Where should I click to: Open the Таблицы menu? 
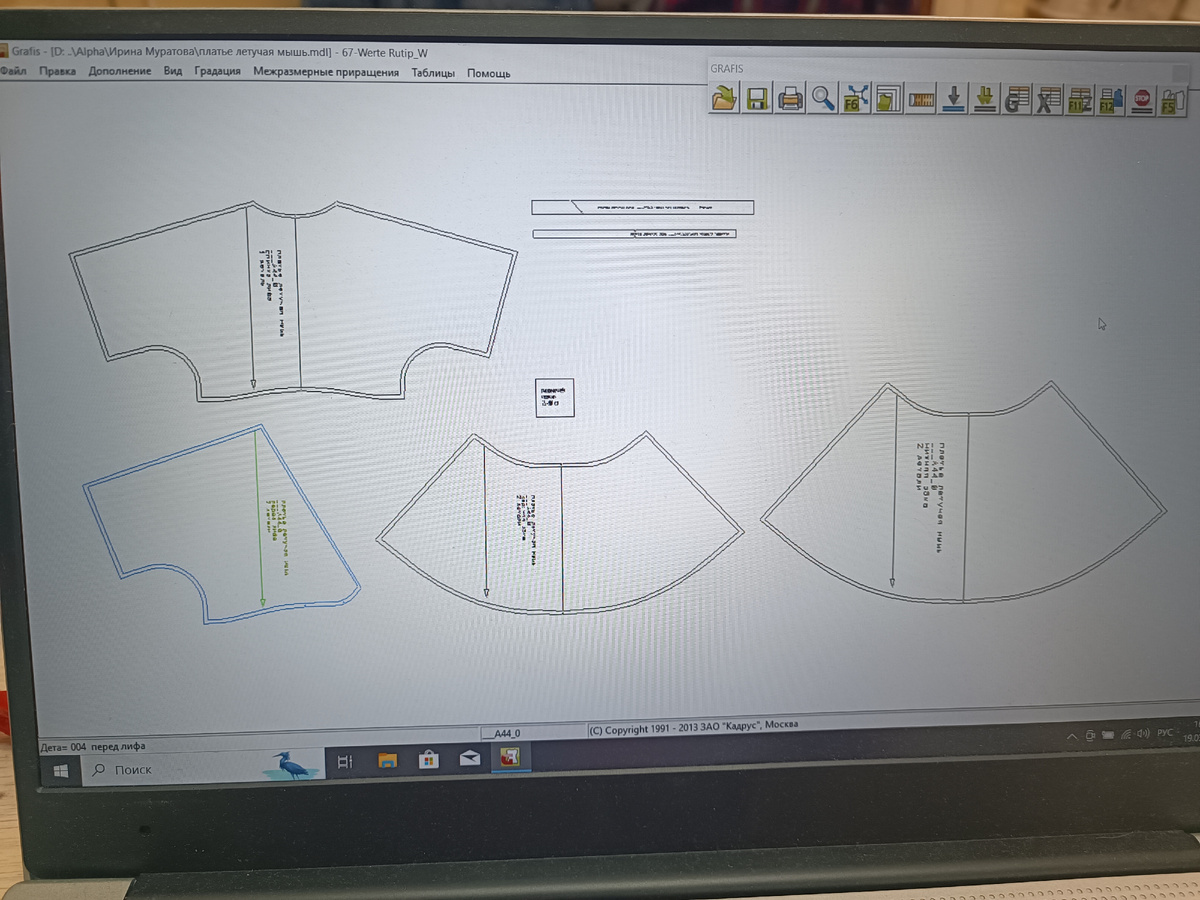tap(433, 73)
